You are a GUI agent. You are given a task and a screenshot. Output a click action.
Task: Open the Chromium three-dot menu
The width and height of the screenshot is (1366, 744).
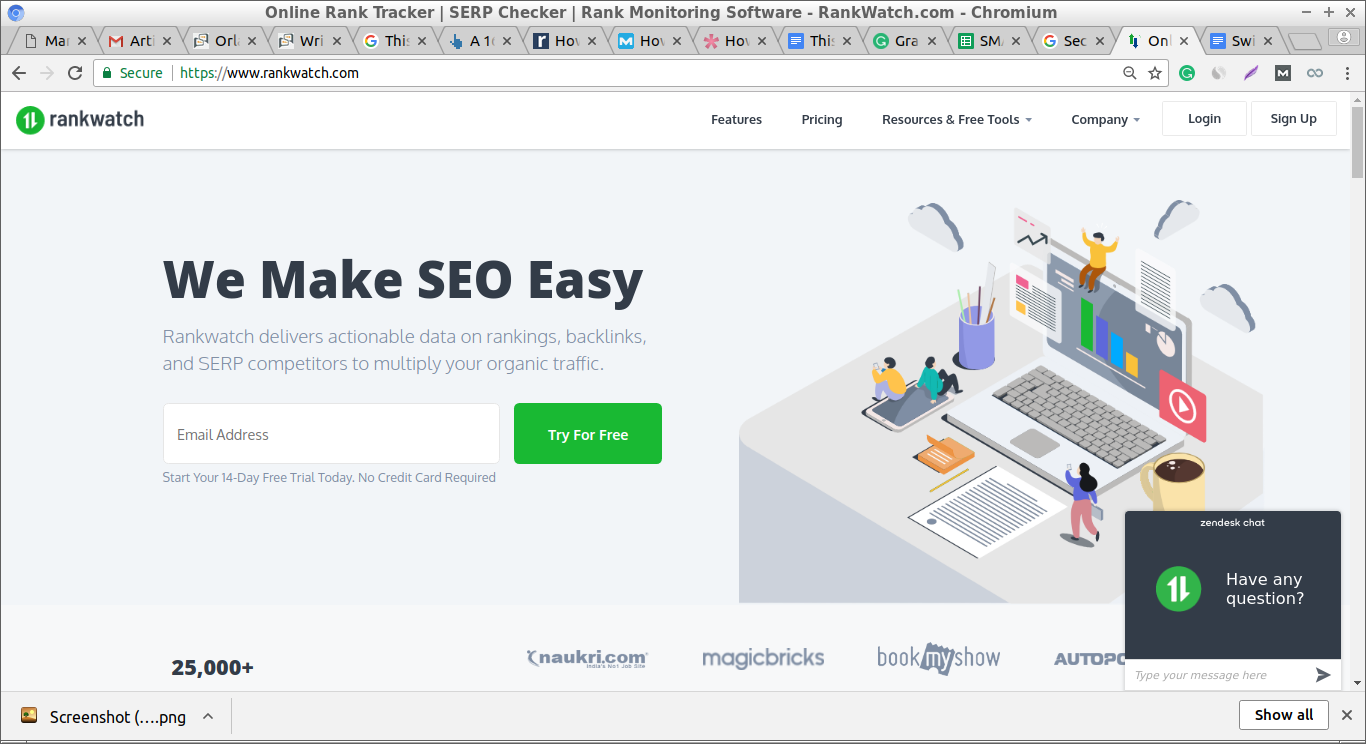[1347, 73]
